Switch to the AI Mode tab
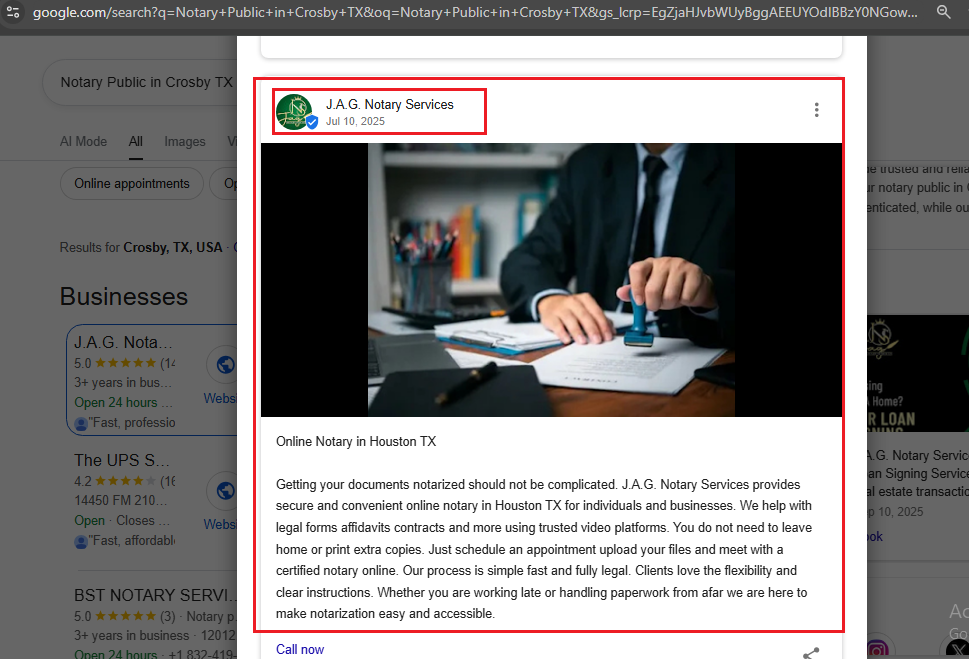 [83, 142]
